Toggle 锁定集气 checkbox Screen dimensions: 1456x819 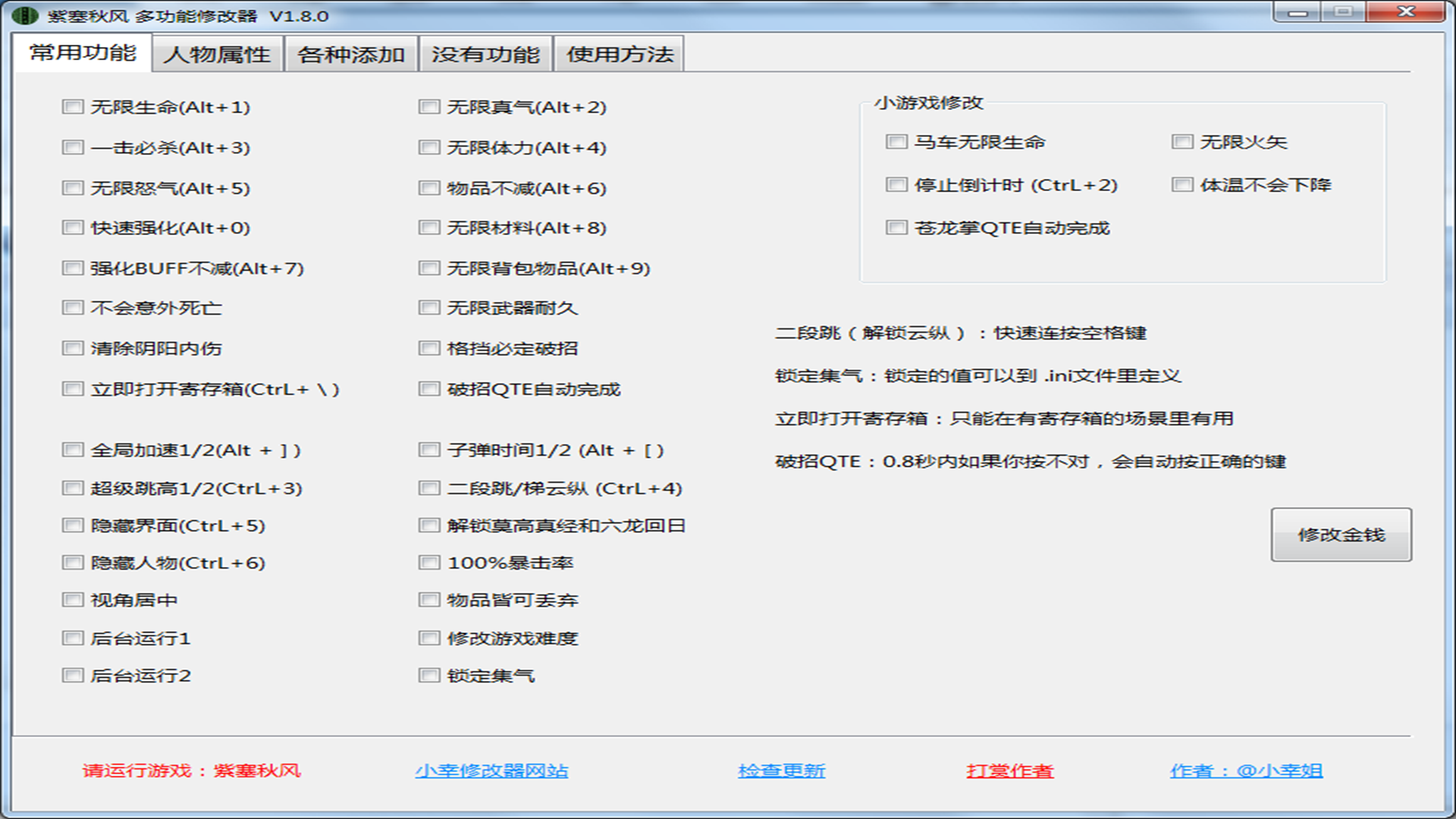click(429, 676)
